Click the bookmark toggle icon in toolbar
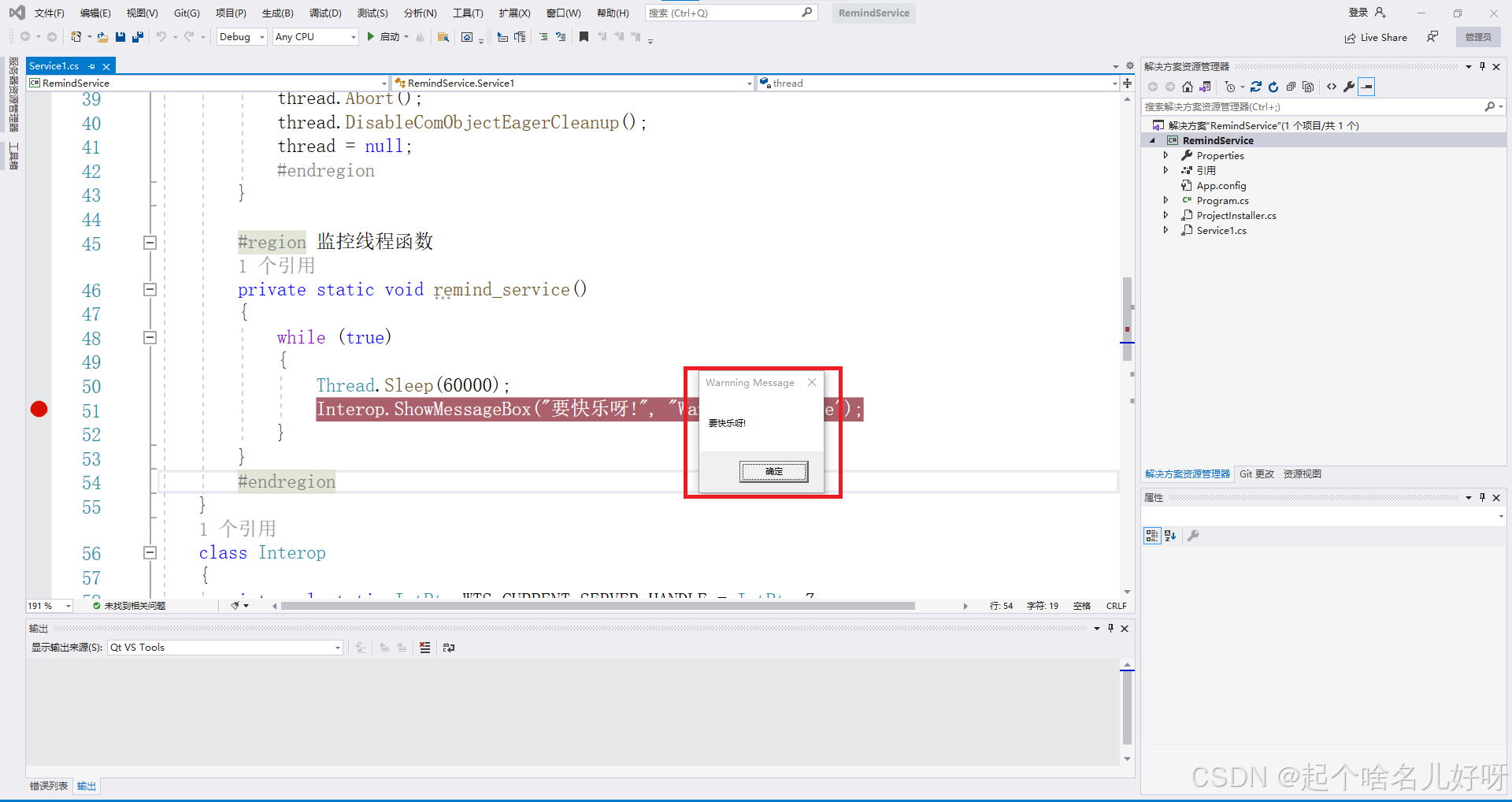This screenshot has width=1512, height=802. (584, 37)
